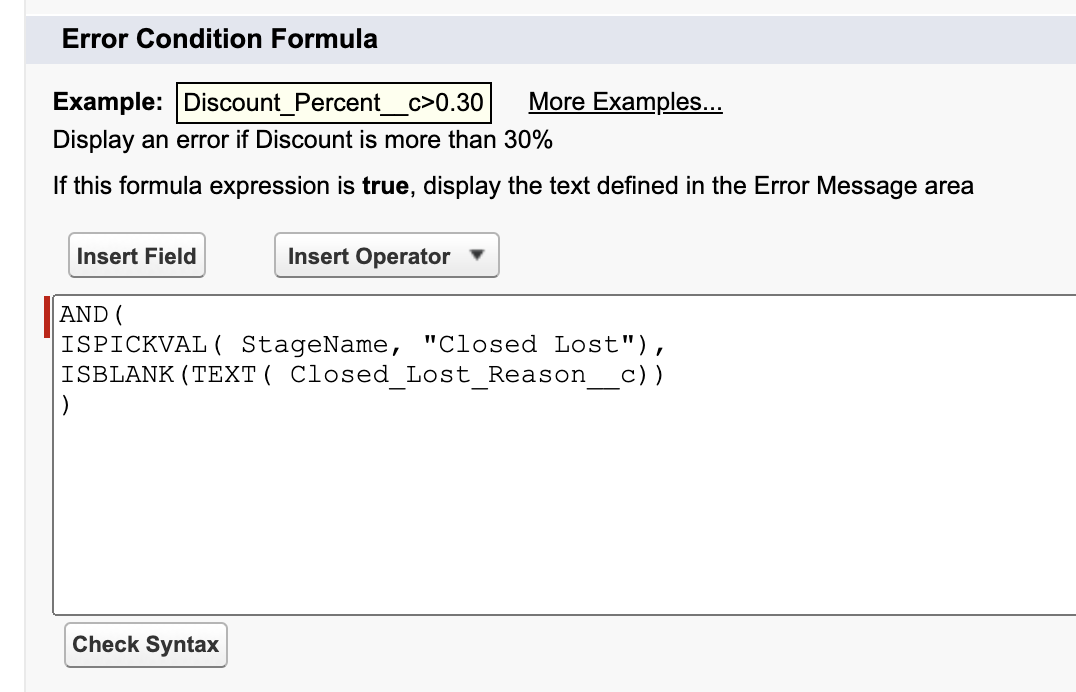
Task: Place cursor on AND( in formula
Action: (x=92, y=314)
